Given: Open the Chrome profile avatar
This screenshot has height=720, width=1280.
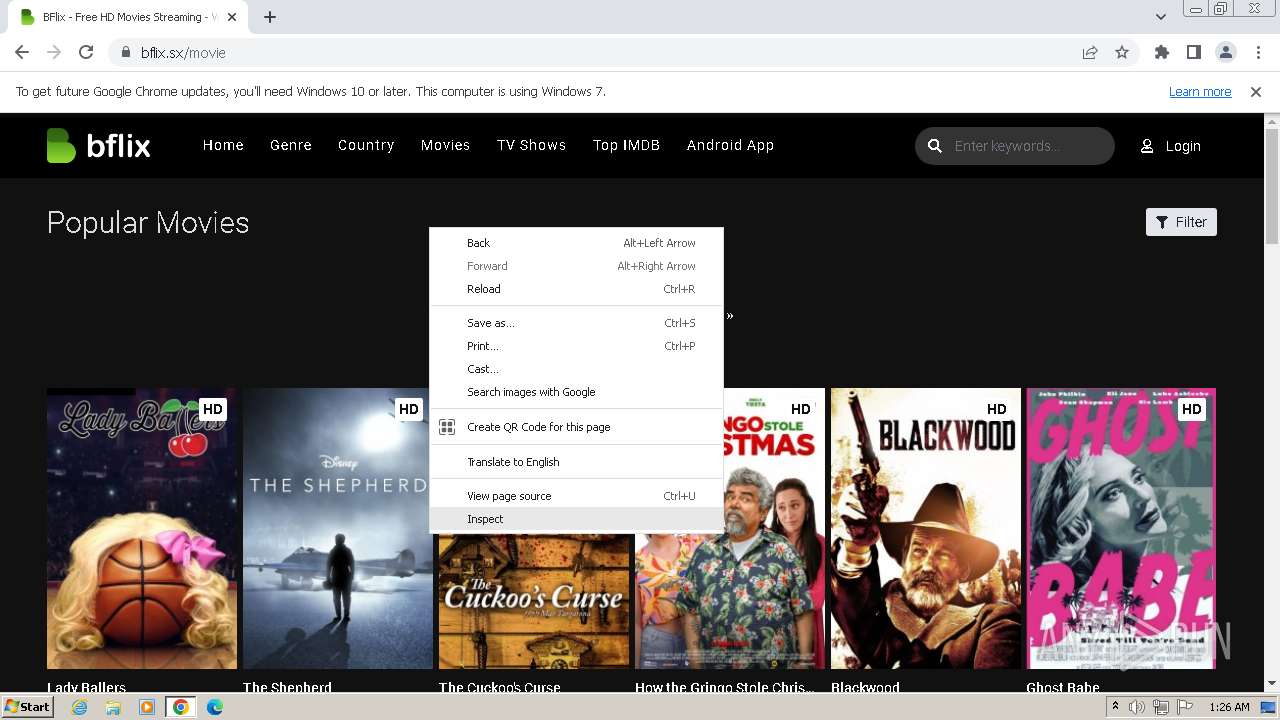Looking at the screenshot, I should [1226, 53].
